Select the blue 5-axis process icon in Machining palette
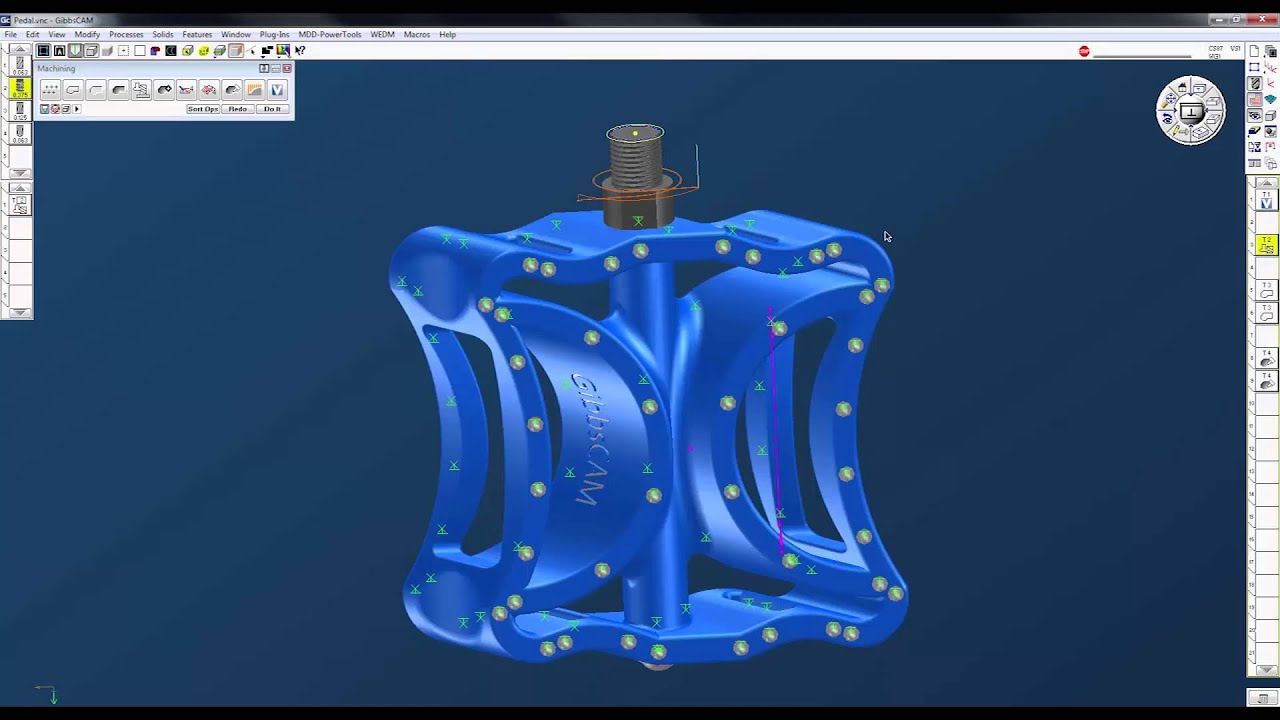 click(186, 89)
